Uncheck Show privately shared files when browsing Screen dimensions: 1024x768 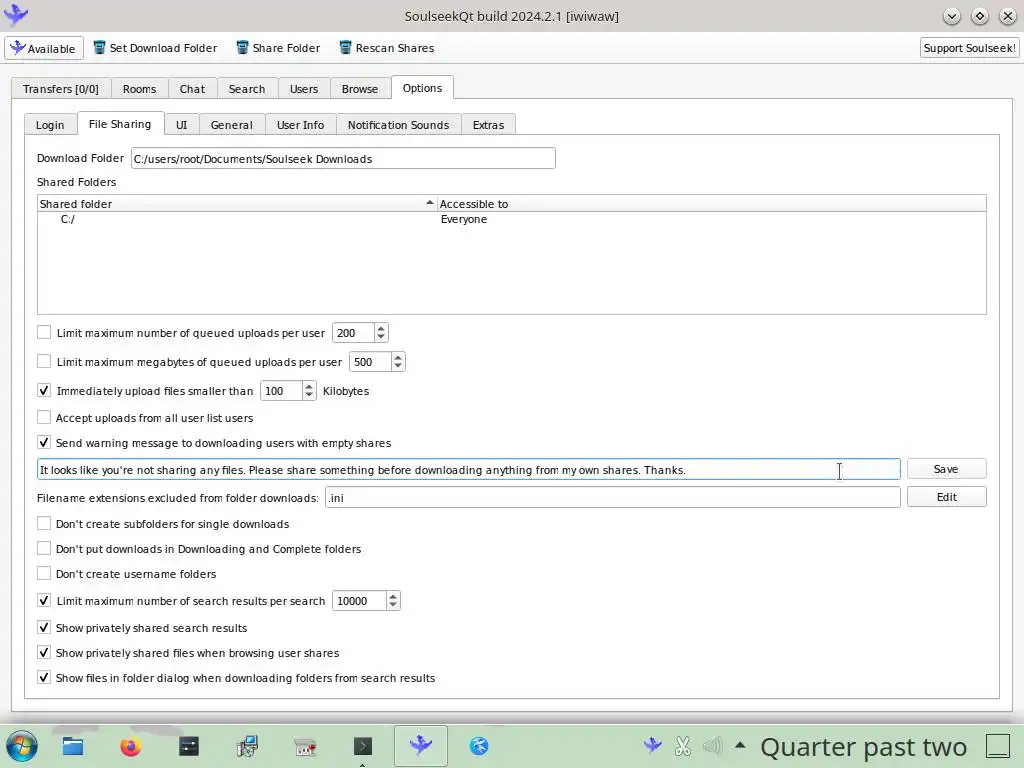pos(44,652)
